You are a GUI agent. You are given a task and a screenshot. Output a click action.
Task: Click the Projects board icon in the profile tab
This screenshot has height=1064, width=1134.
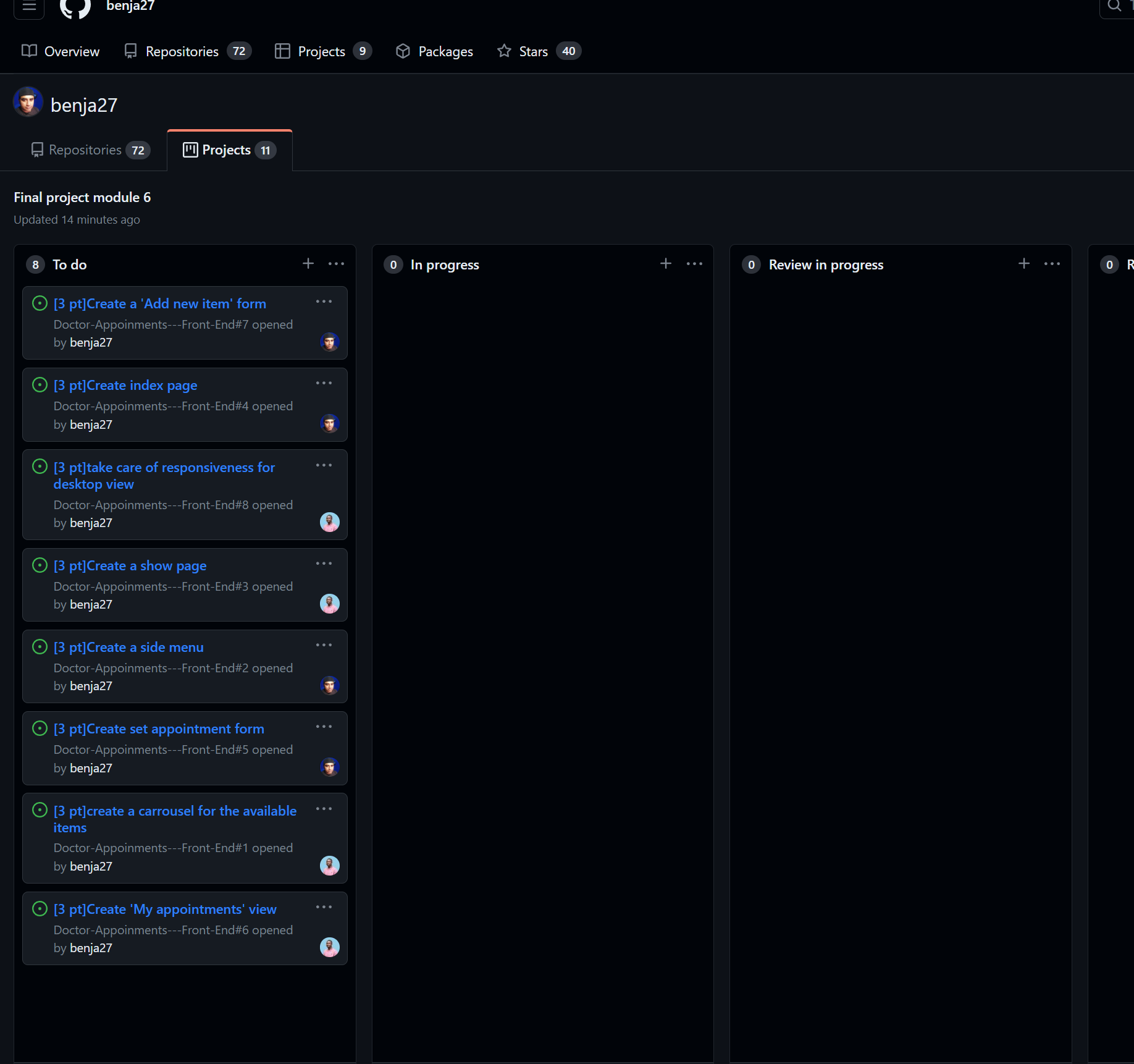[x=190, y=150]
